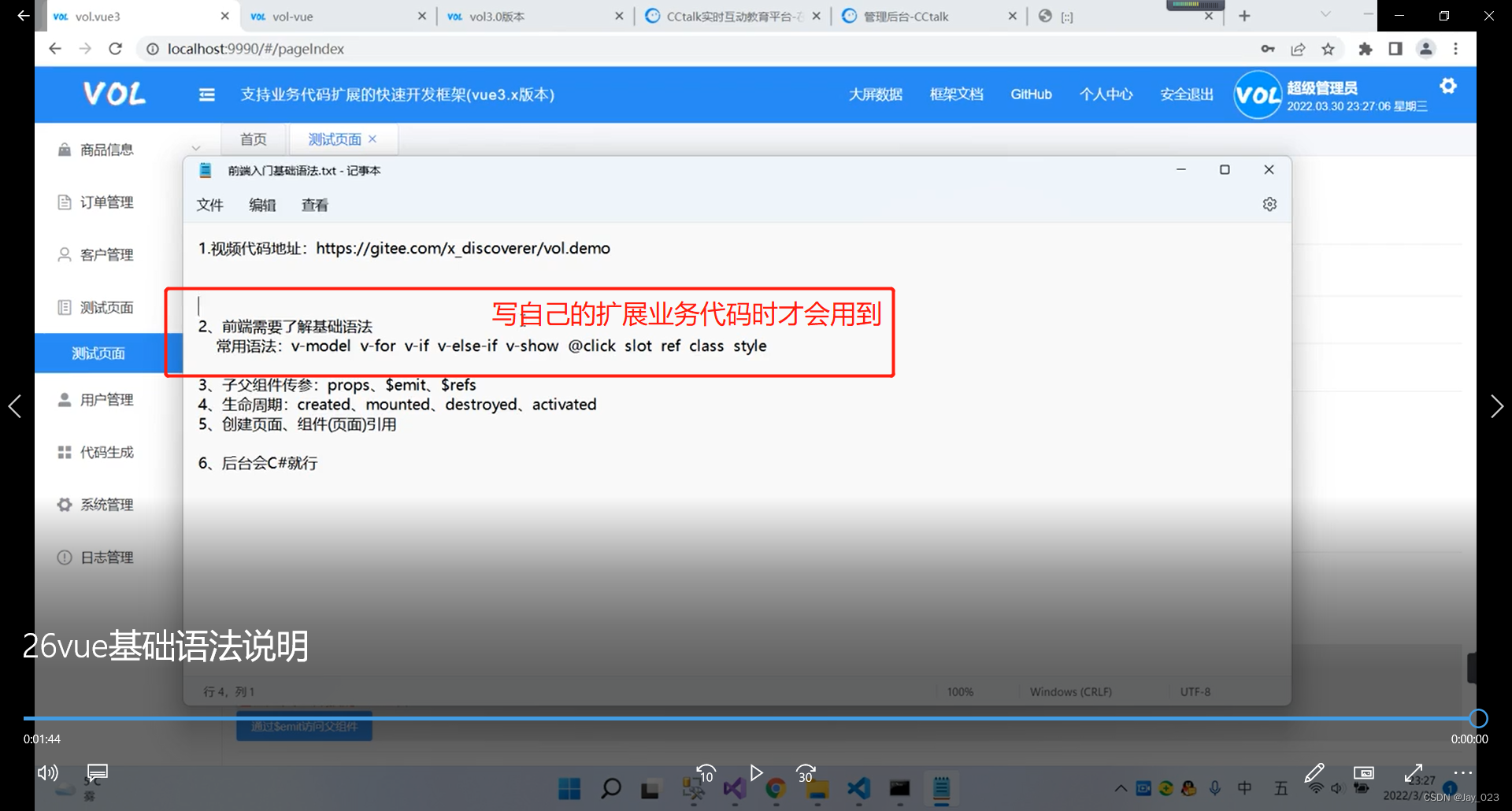Open 大屏数据 in header
The image size is (1512, 811).
(875, 94)
